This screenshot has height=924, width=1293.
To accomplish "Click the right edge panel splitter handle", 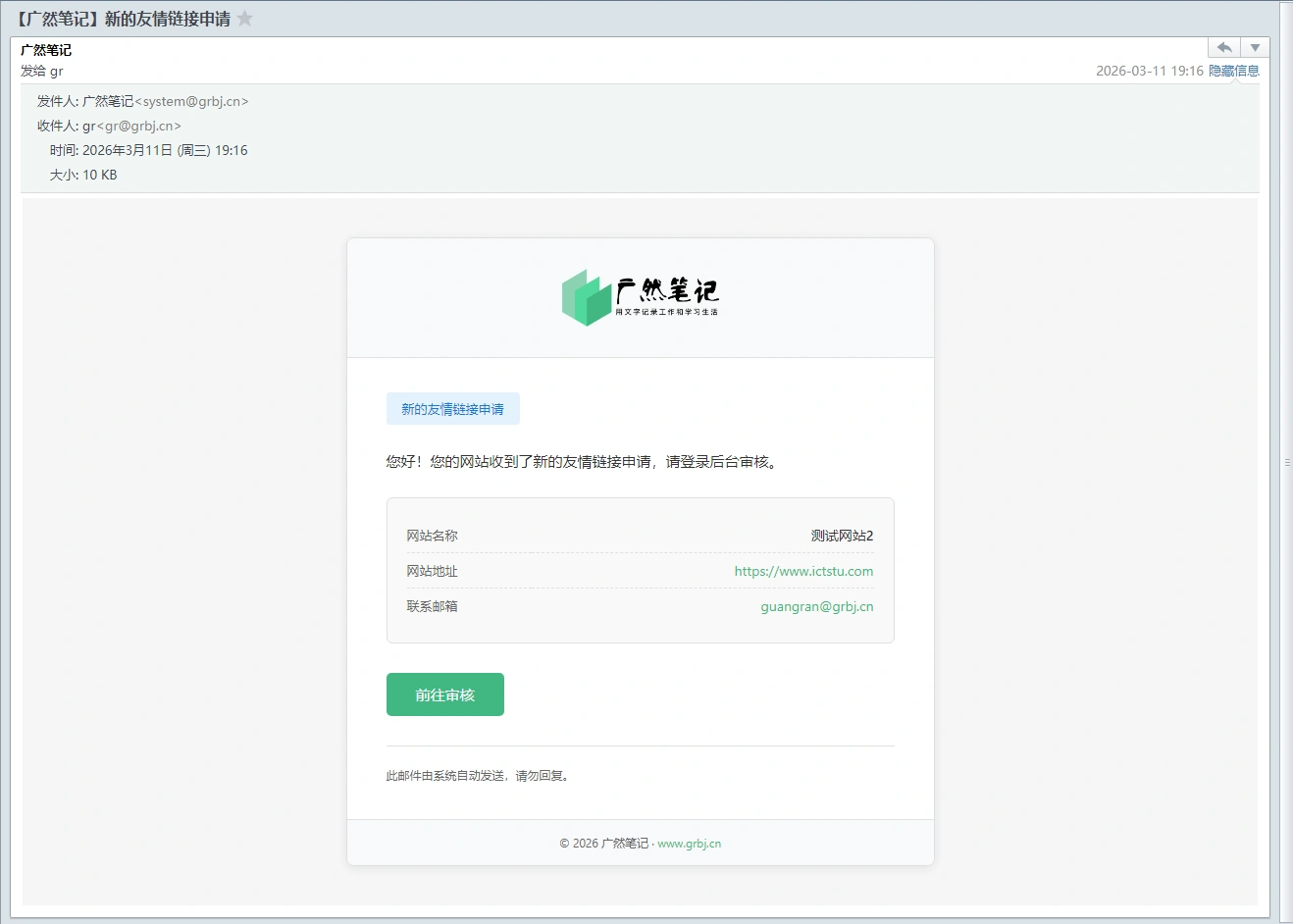I will click(1287, 462).
